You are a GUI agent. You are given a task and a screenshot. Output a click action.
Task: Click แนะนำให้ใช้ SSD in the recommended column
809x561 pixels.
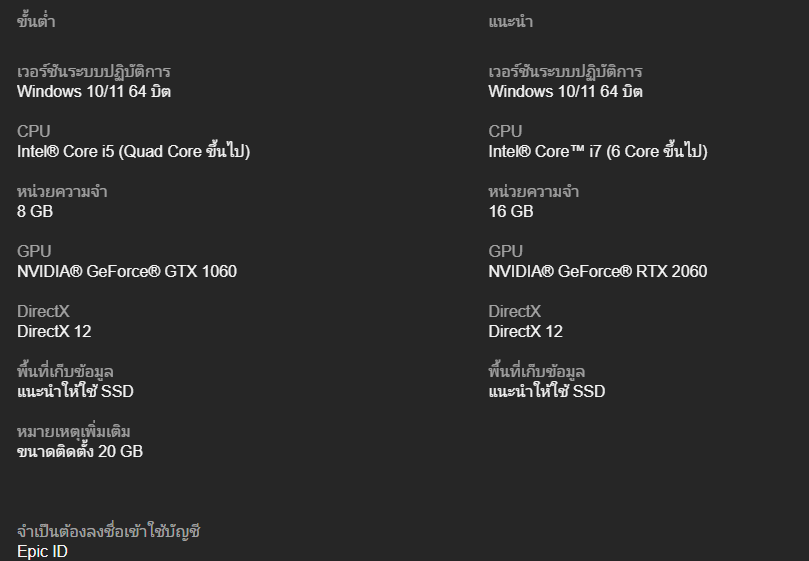click(546, 392)
